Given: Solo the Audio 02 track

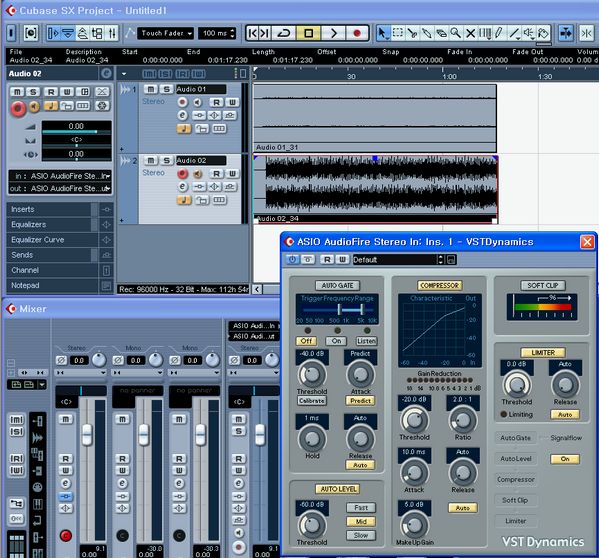Looking at the screenshot, I should (167, 160).
